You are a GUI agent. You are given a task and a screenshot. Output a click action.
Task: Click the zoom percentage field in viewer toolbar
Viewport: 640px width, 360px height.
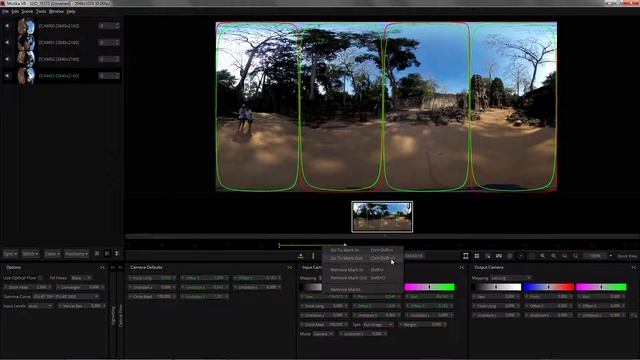[x=595, y=256]
